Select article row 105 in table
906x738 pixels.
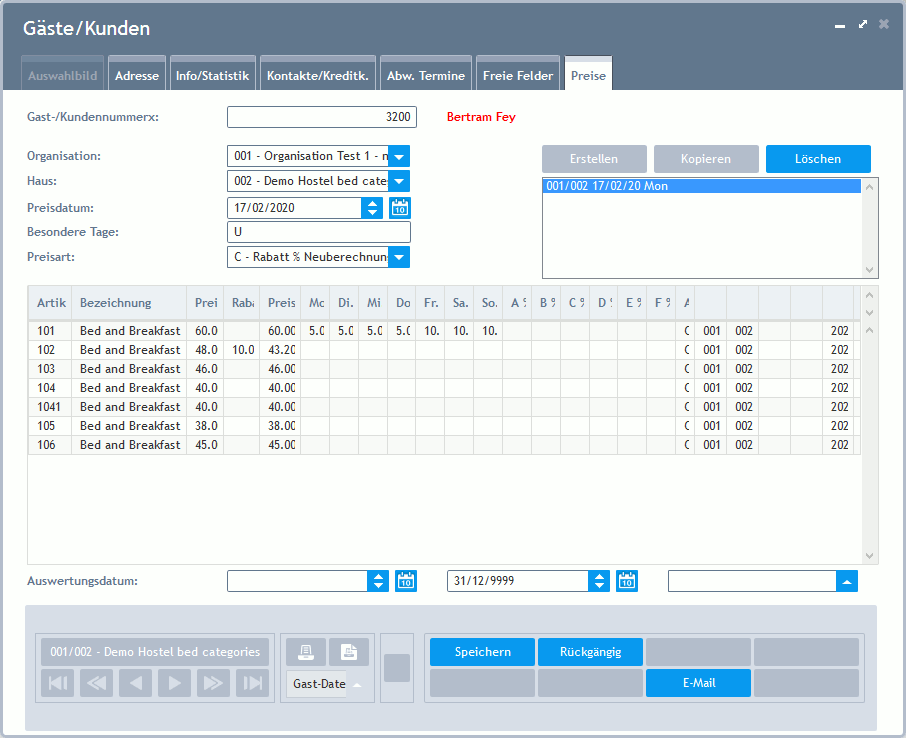click(x=444, y=426)
